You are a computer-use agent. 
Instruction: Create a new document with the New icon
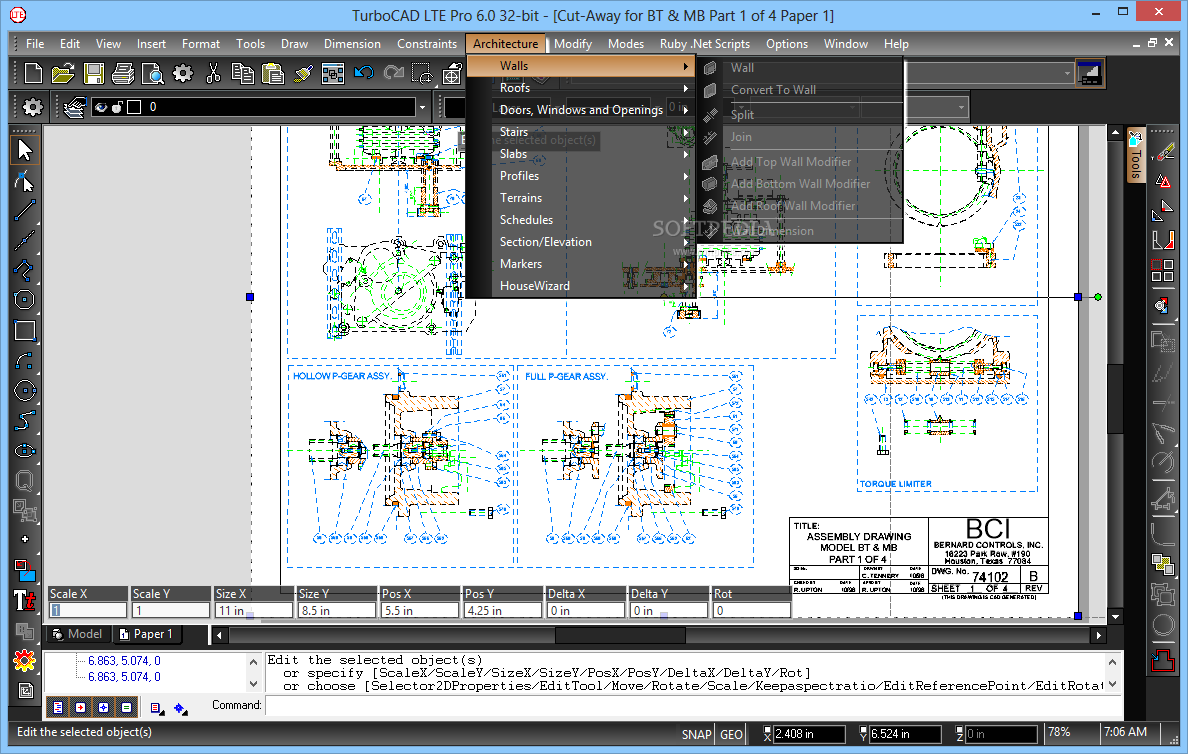(x=33, y=74)
